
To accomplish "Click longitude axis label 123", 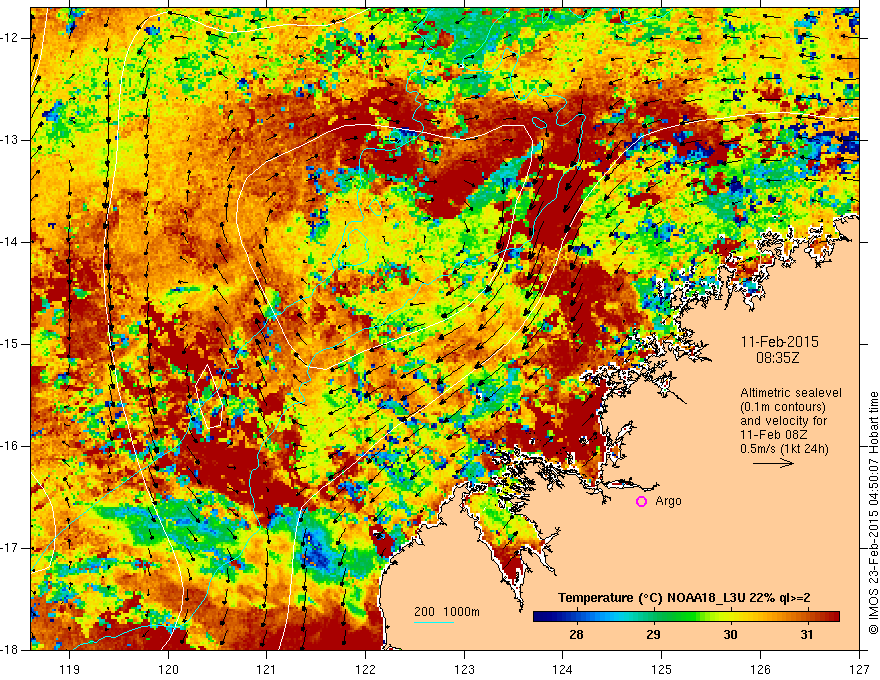I will point(465,669).
